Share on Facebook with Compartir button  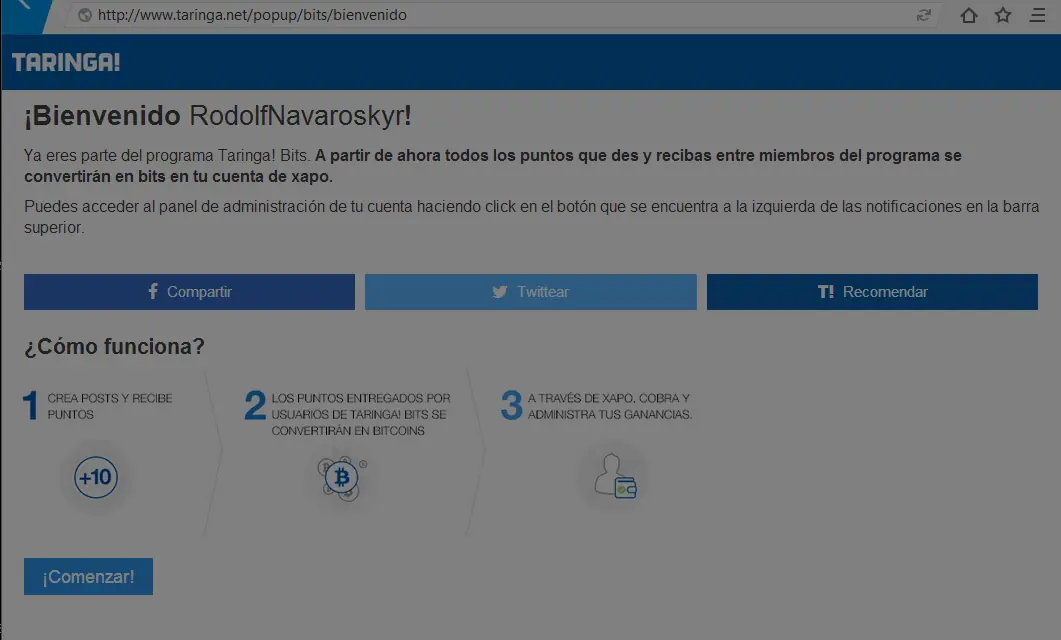click(x=189, y=292)
